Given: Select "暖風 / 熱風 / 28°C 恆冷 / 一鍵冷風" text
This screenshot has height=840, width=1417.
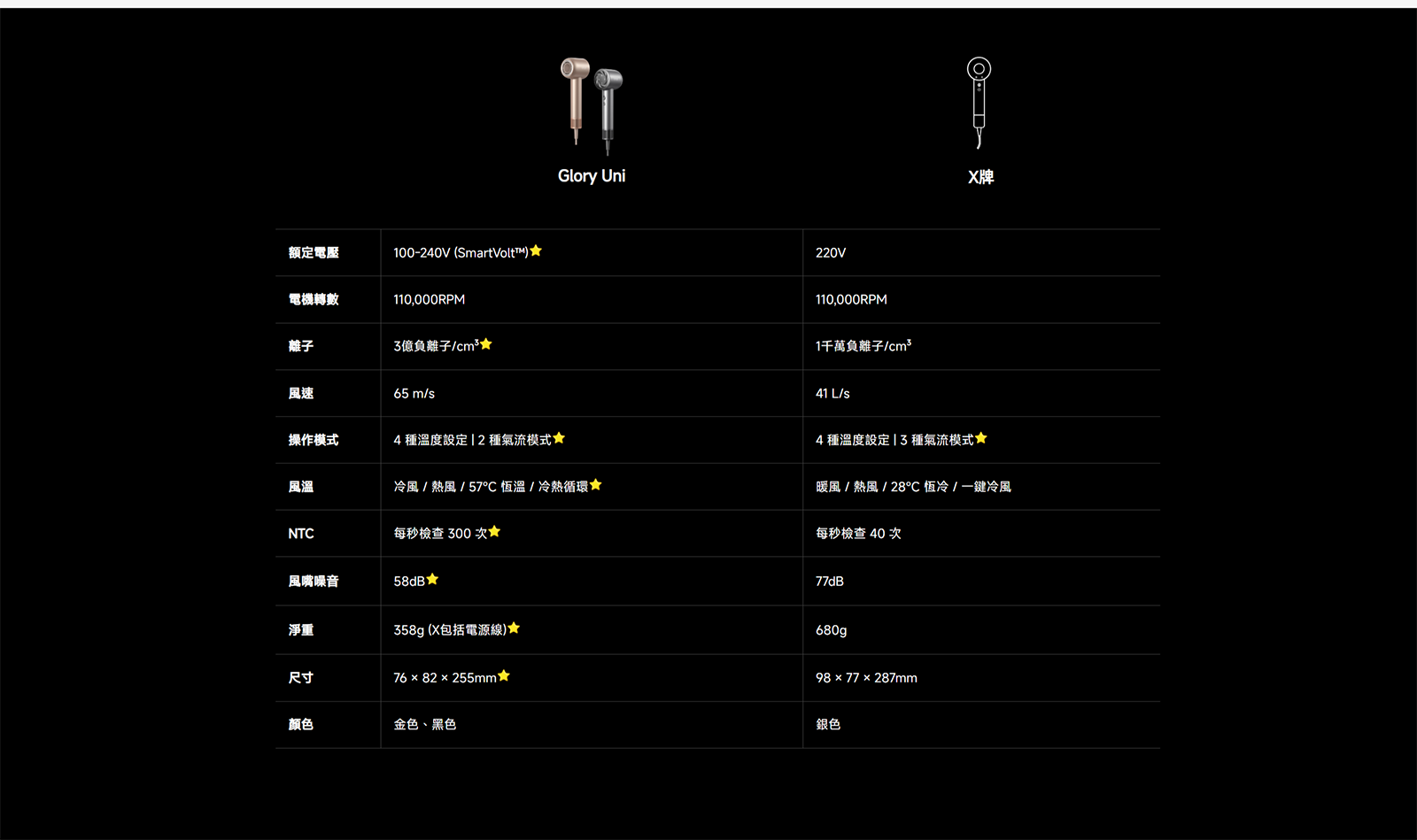Looking at the screenshot, I should pos(914,487).
